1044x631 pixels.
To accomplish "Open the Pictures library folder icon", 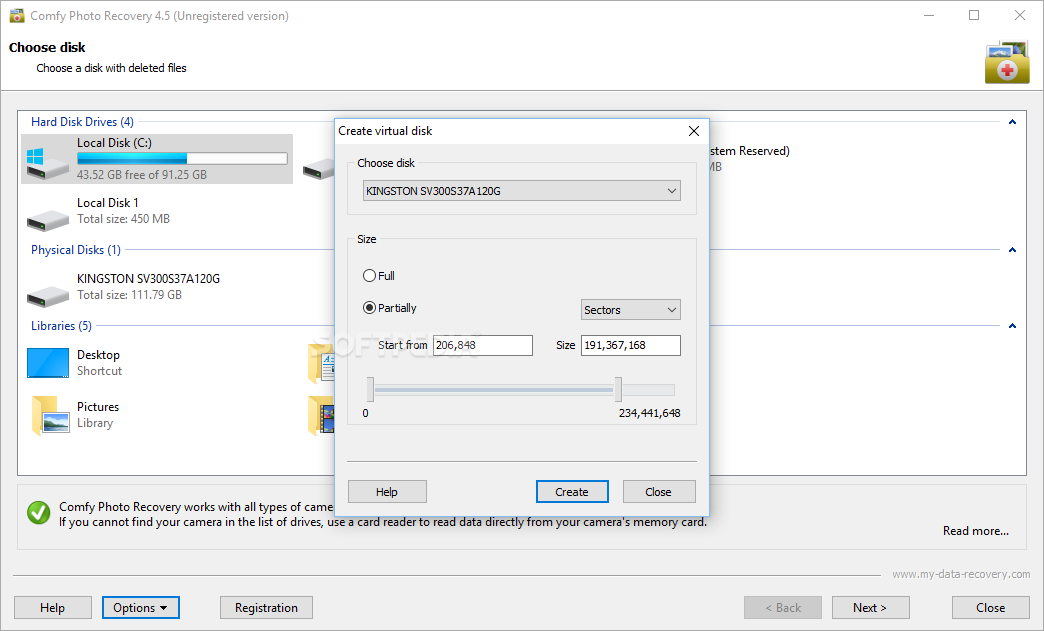I will tap(50, 415).
